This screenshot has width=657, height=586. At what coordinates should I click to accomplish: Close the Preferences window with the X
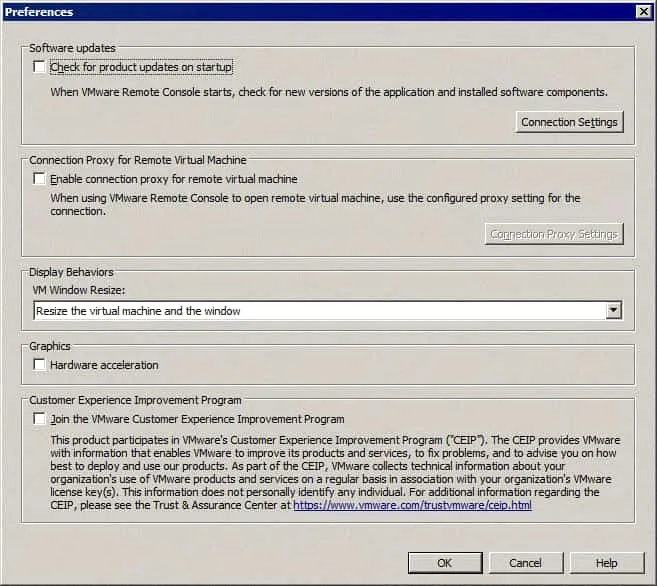641,11
